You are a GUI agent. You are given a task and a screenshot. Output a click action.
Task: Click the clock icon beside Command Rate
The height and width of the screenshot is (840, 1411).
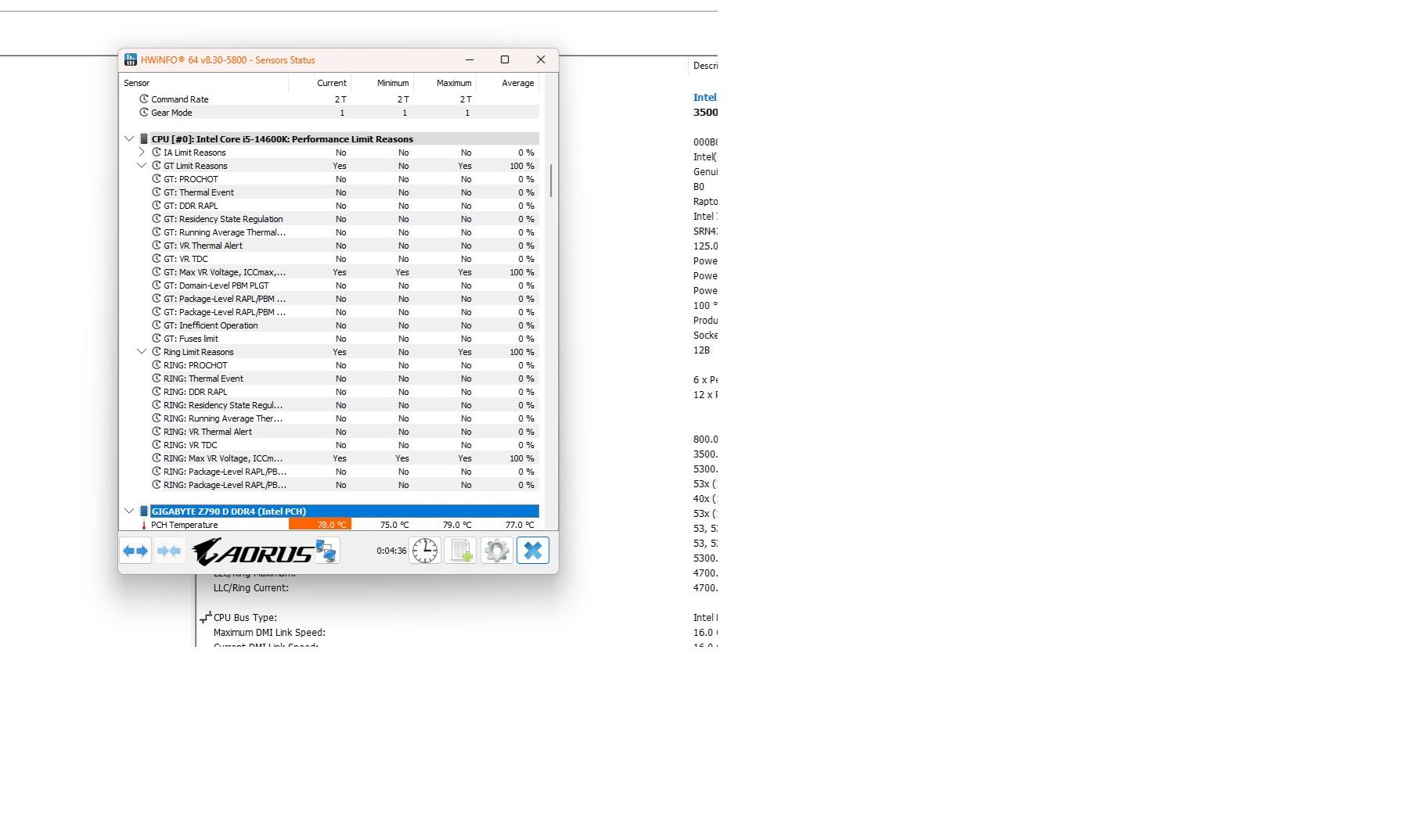(144, 99)
